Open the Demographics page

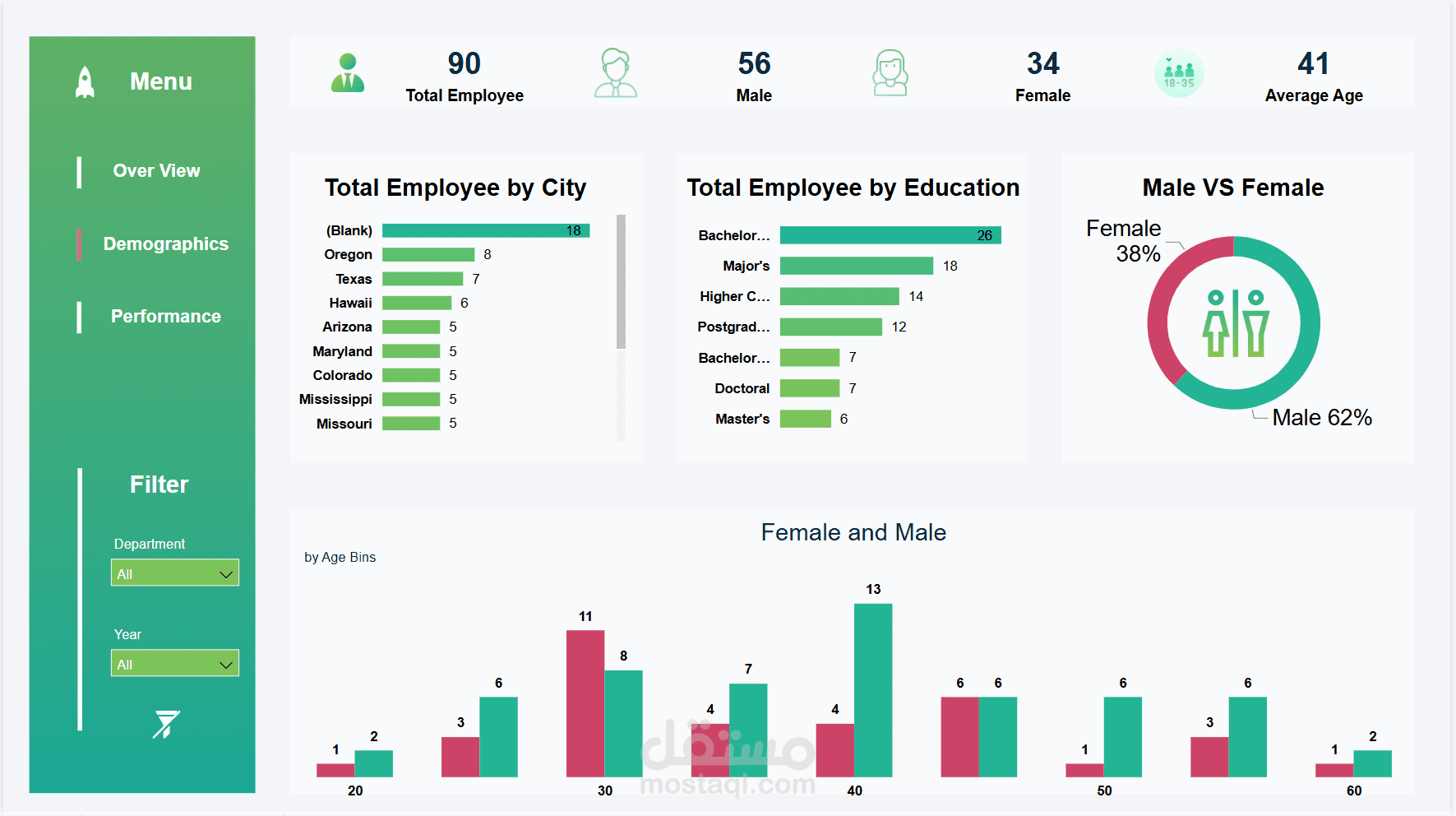point(166,244)
